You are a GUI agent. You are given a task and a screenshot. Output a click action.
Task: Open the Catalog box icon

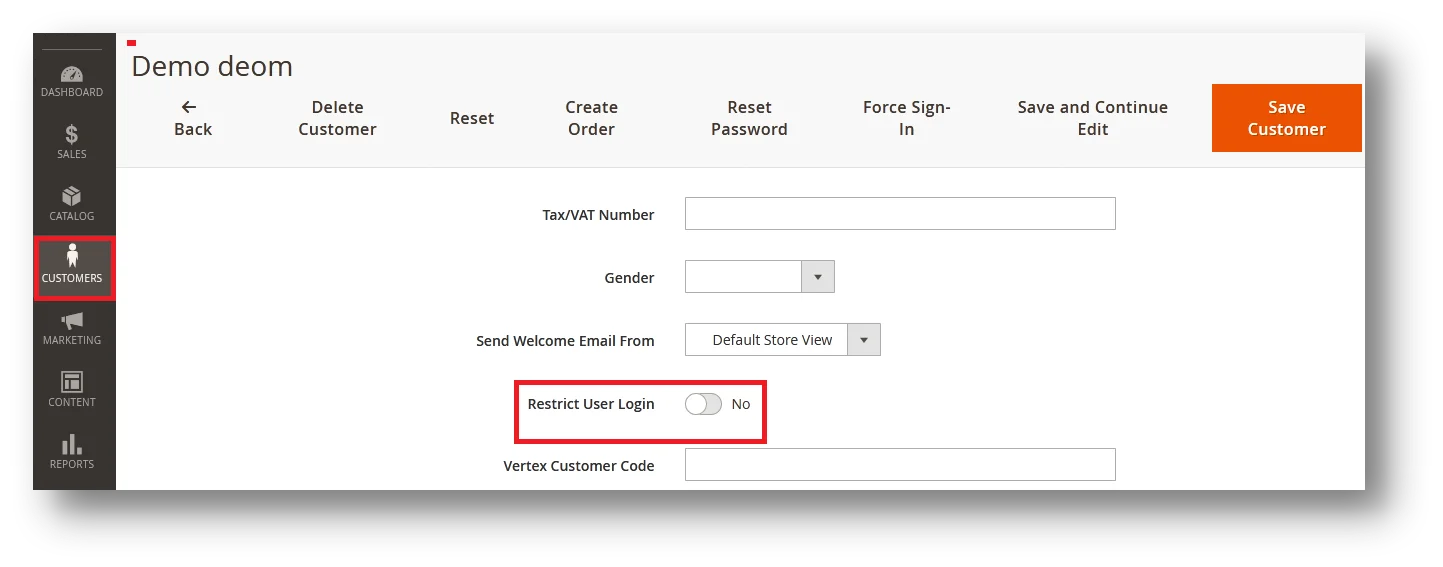point(72,197)
